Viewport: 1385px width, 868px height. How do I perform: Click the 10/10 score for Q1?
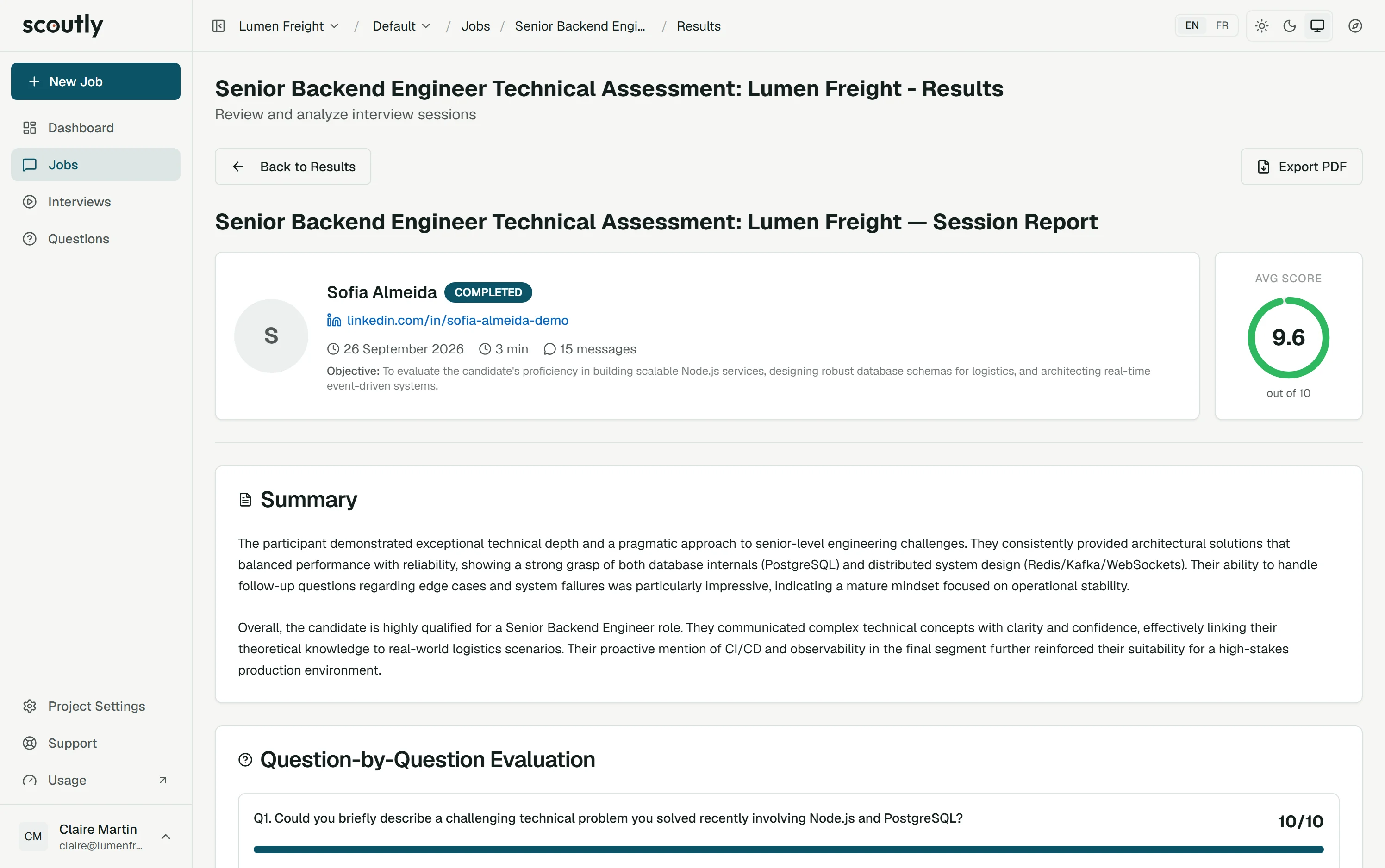point(1301,822)
